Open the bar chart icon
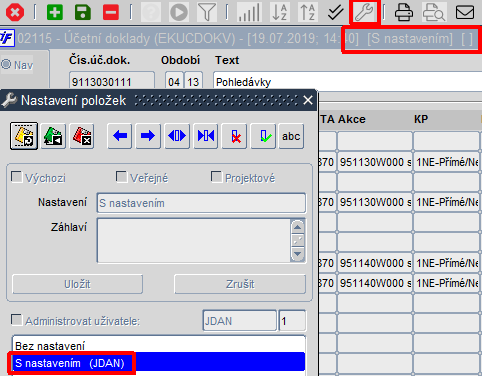 pos(248,12)
